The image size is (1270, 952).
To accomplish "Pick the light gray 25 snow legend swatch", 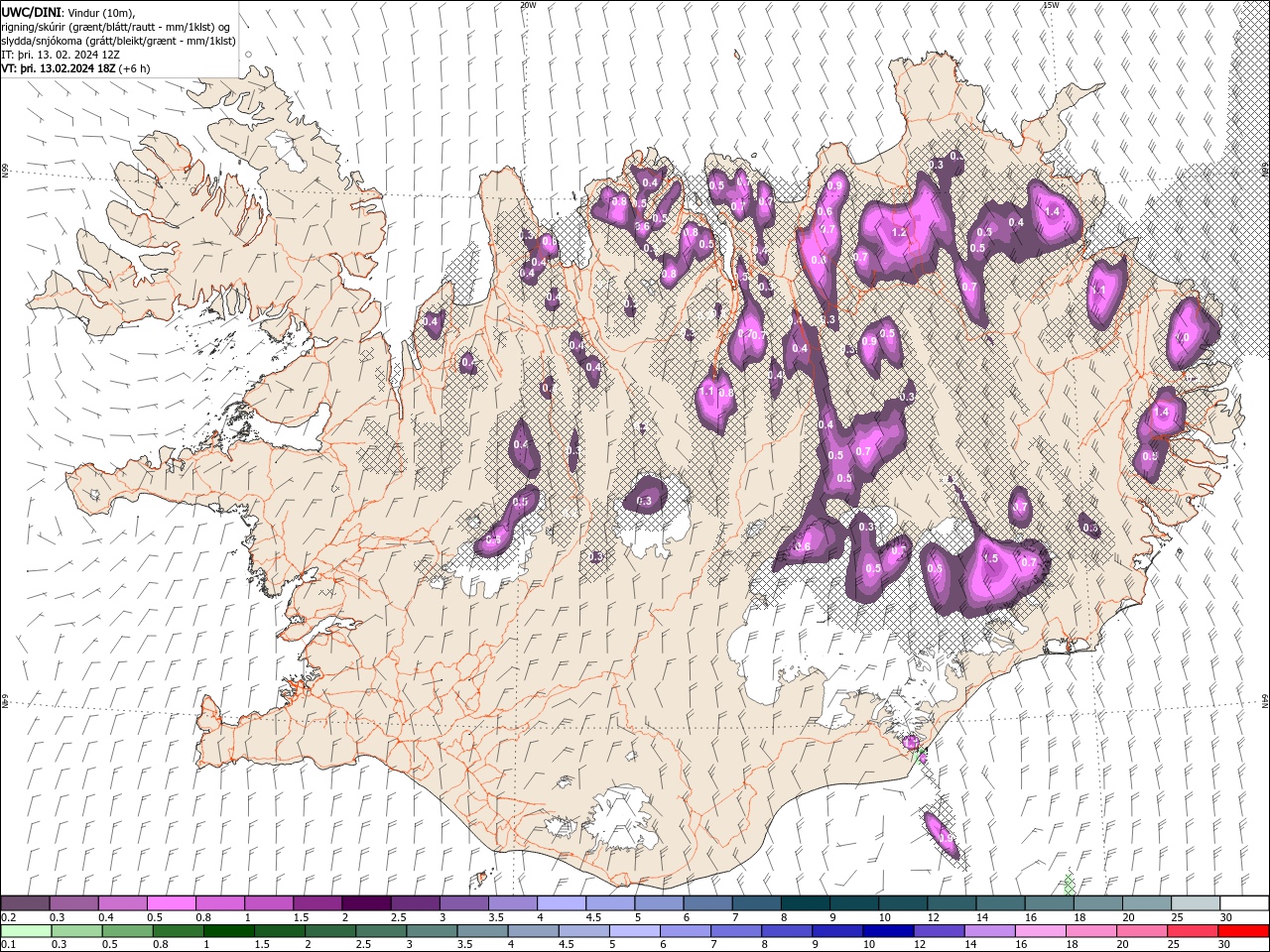I will pyautogui.click(x=1194, y=903).
